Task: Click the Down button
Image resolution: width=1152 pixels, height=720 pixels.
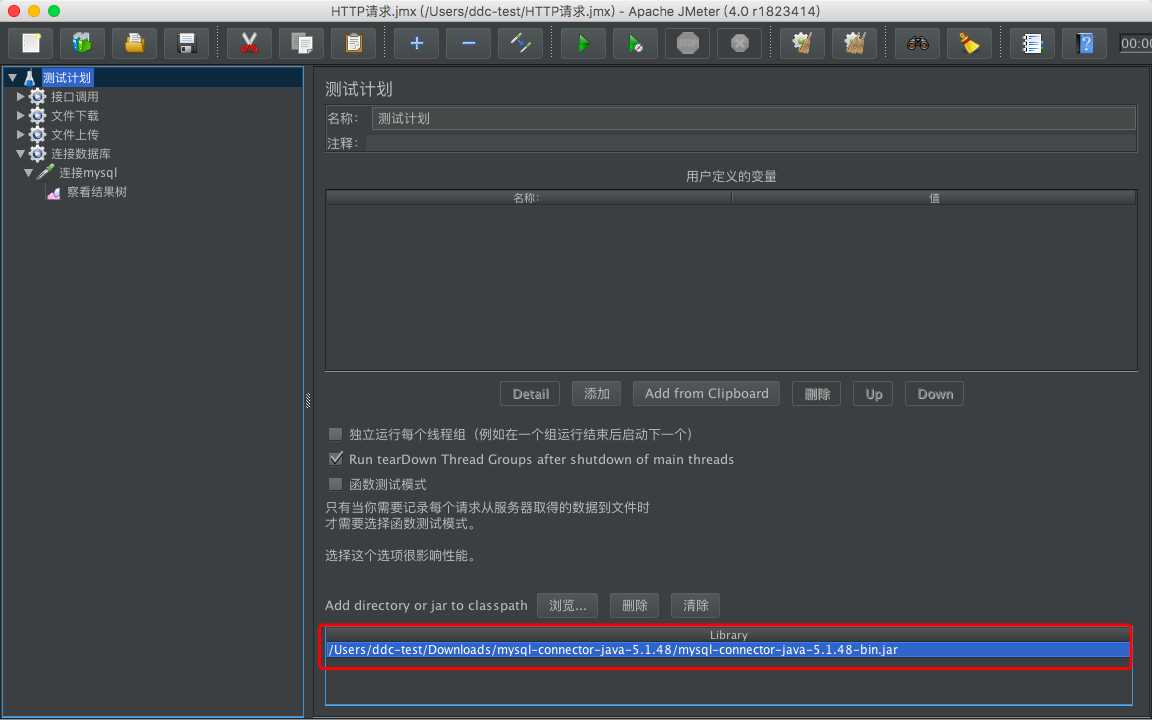Action: click(935, 394)
